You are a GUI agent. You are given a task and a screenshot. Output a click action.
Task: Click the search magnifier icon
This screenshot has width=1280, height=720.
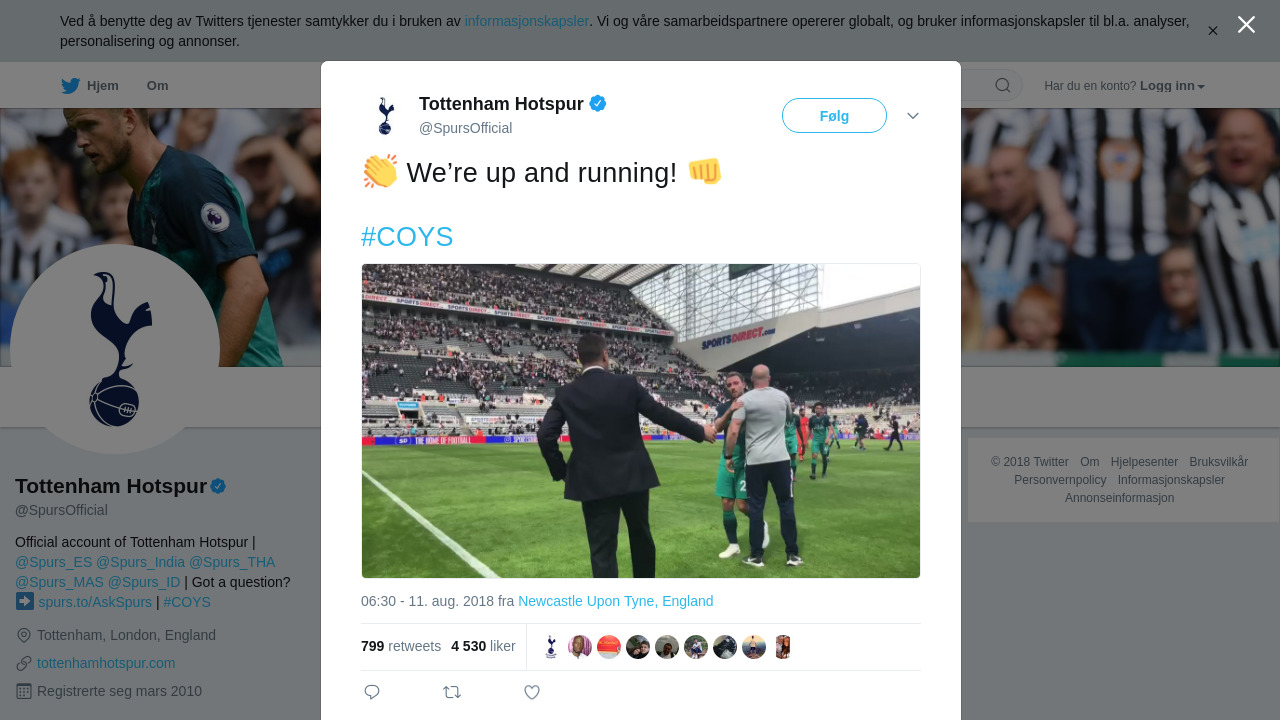click(1002, 86)
